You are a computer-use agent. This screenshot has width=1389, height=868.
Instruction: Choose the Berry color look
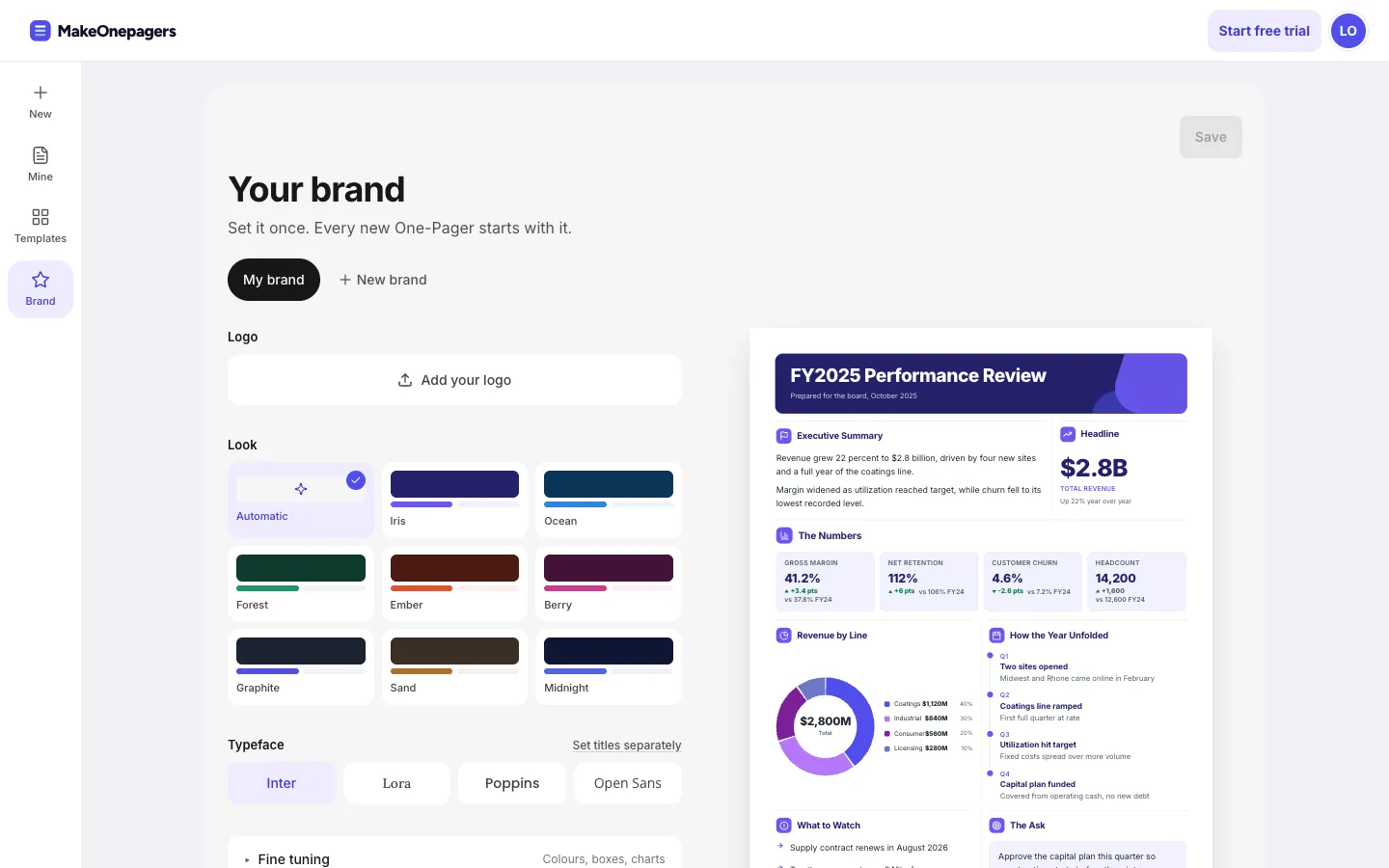[x=609, y=583]
